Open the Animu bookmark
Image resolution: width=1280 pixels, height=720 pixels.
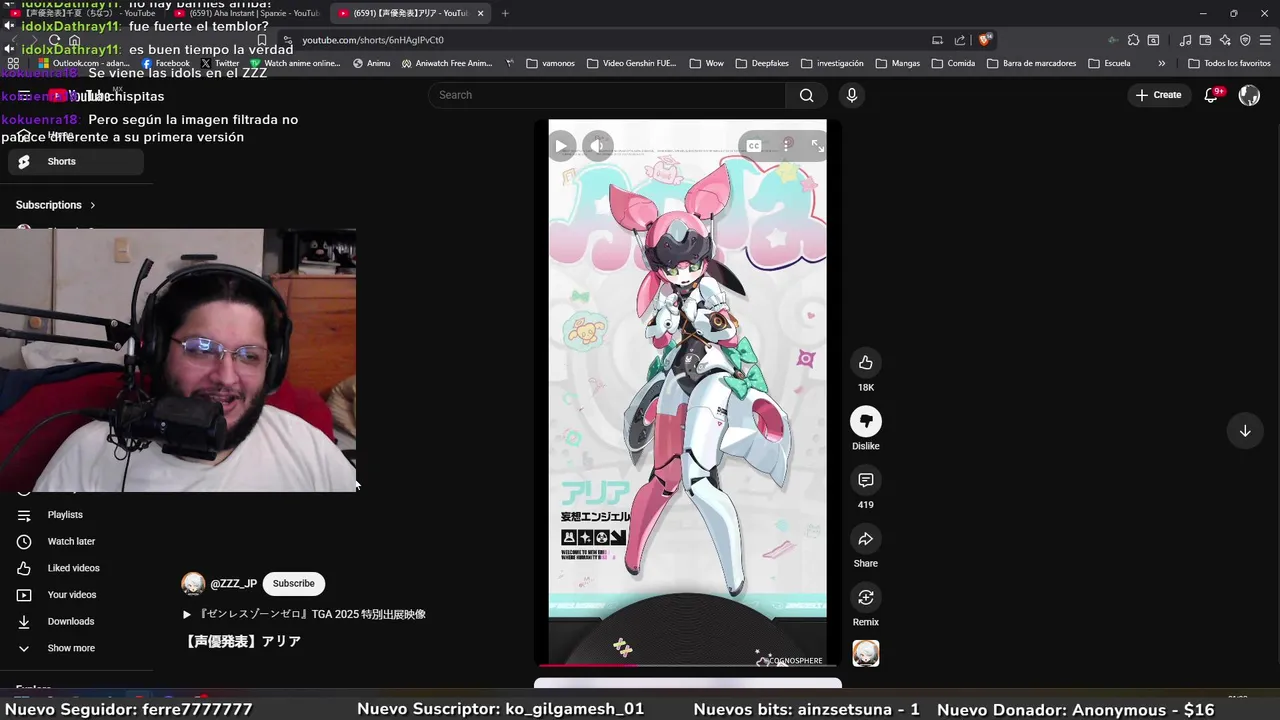371,63
